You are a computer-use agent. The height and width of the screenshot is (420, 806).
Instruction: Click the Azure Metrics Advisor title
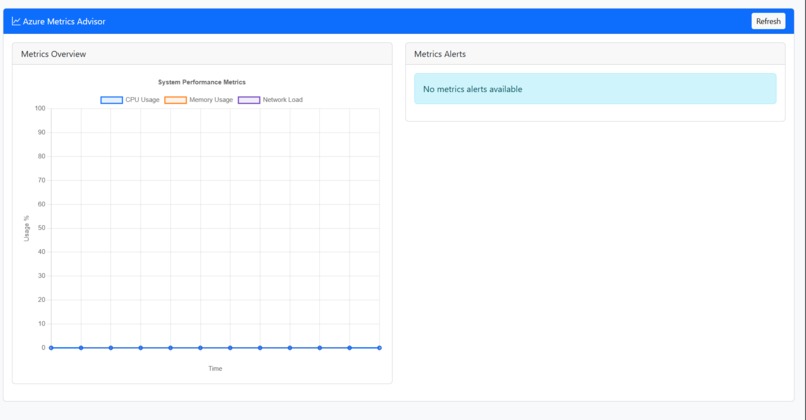(x=64, y=22)
